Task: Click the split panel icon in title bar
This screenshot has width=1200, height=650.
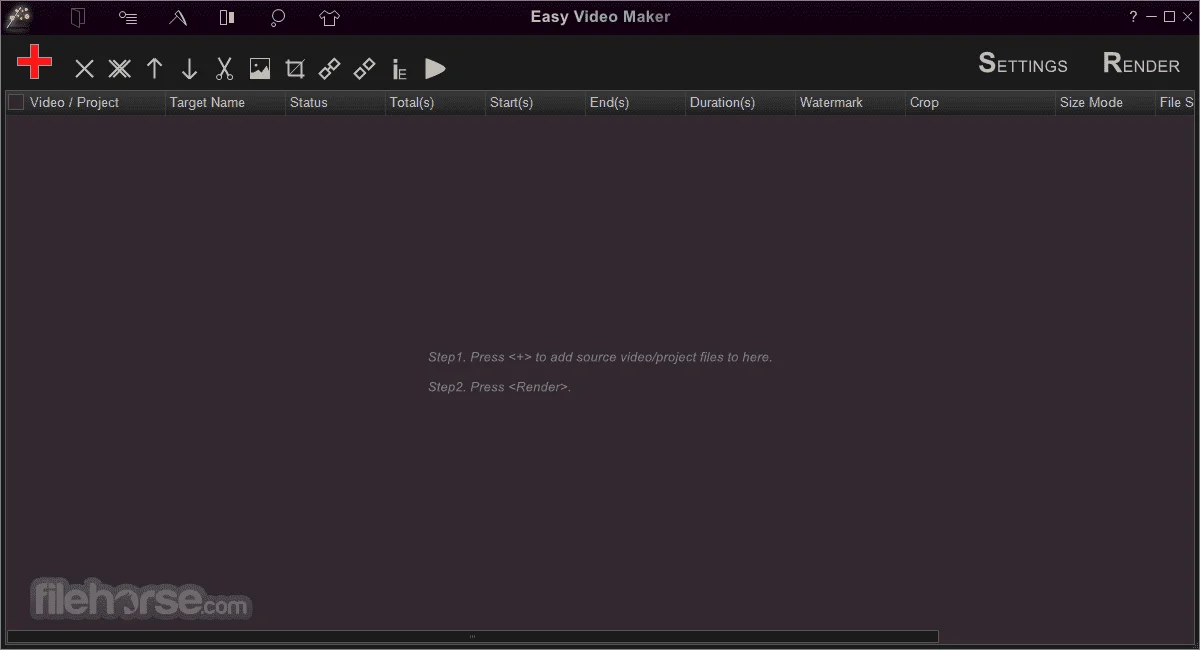Action: tap(227, 17)
